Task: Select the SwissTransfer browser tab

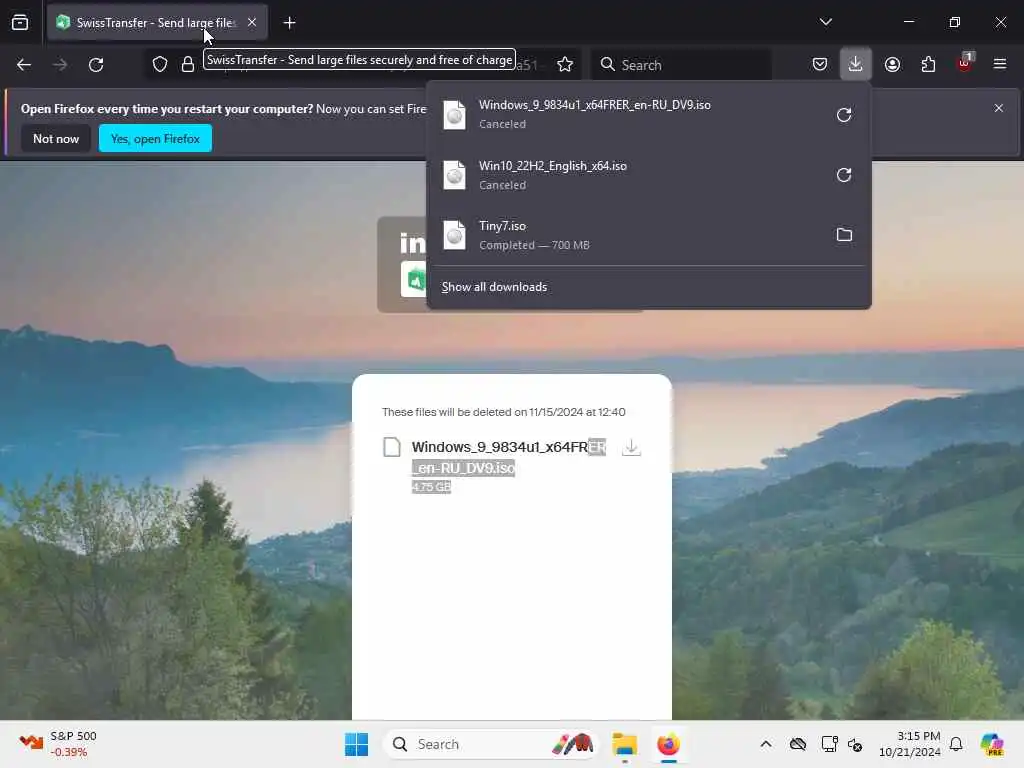Action: (x=157, y=23)
